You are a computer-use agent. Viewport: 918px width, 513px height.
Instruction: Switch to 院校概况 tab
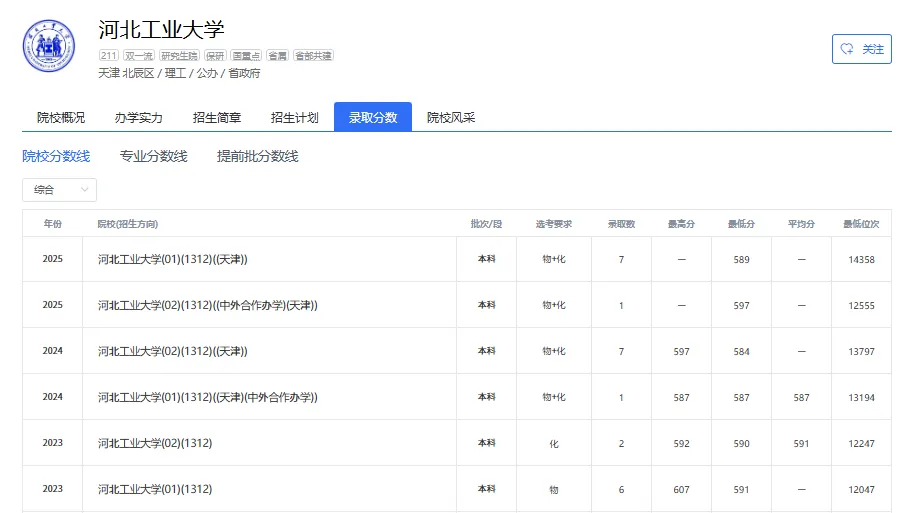[x=61, y=117]
